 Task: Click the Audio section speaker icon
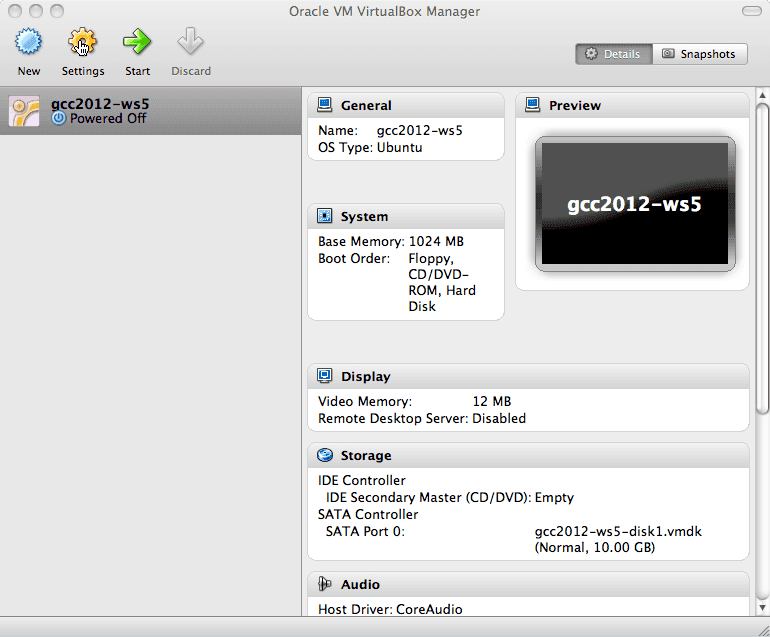324,584
